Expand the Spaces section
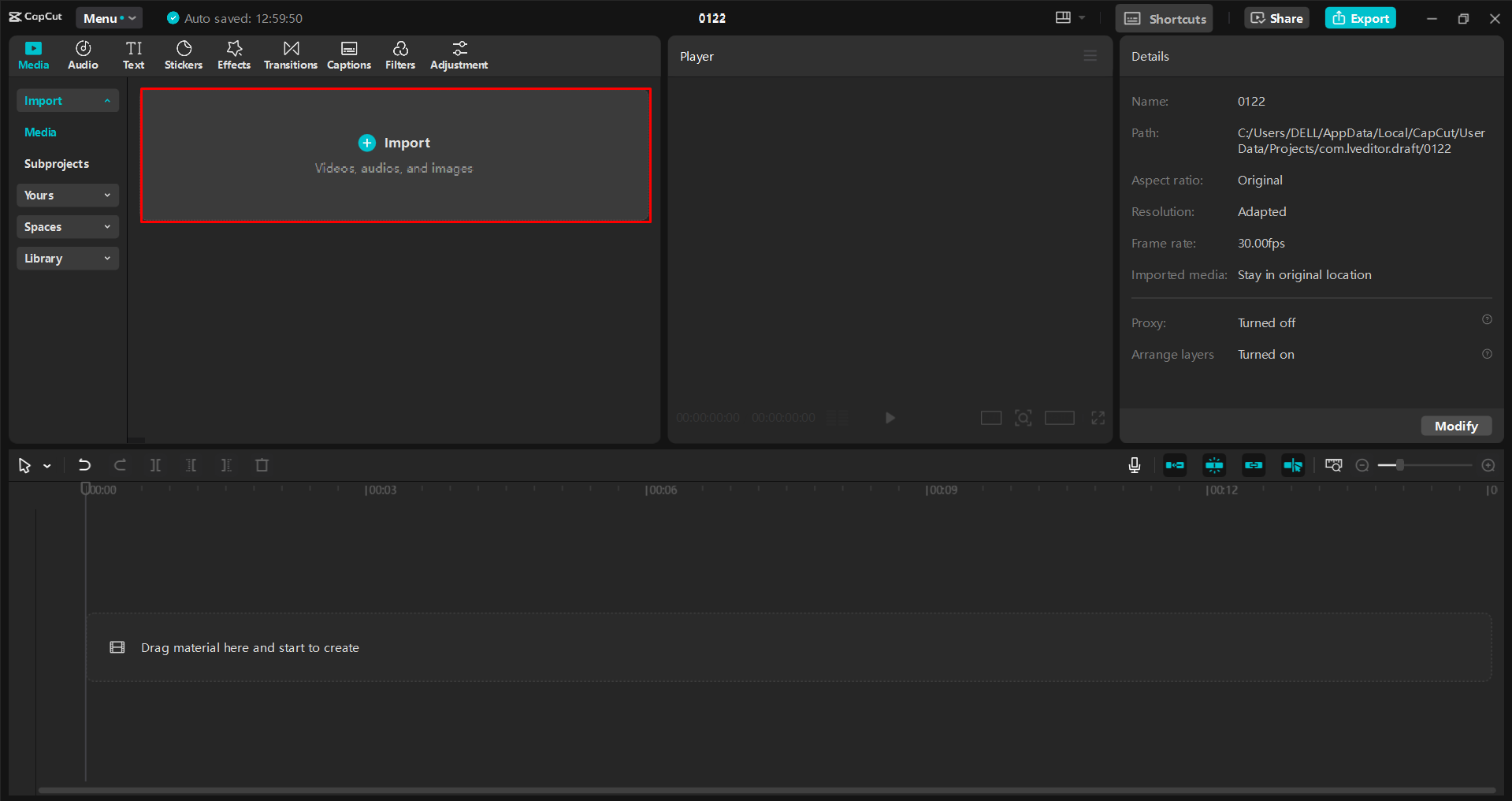Viewport: 1512px width, 801px height. pos(67,226)
